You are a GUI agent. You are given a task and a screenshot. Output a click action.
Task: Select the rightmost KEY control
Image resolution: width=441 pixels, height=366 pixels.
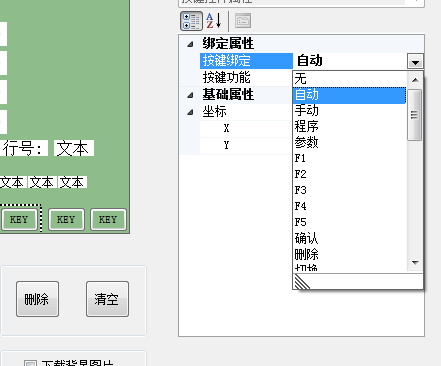(108, 219)
